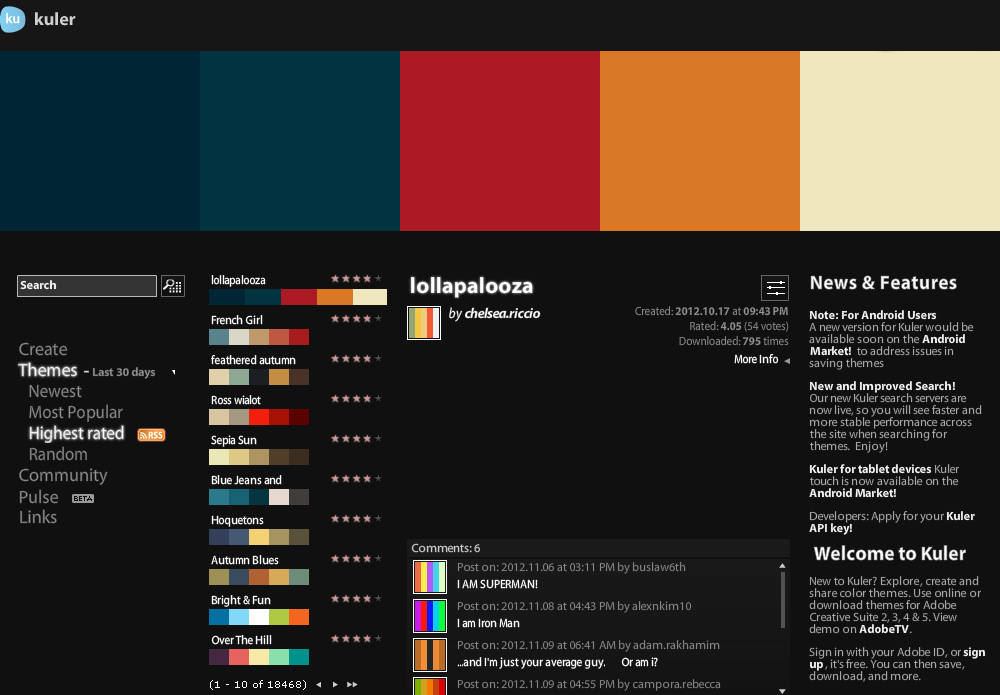Click the sign up link

[897, 658]
